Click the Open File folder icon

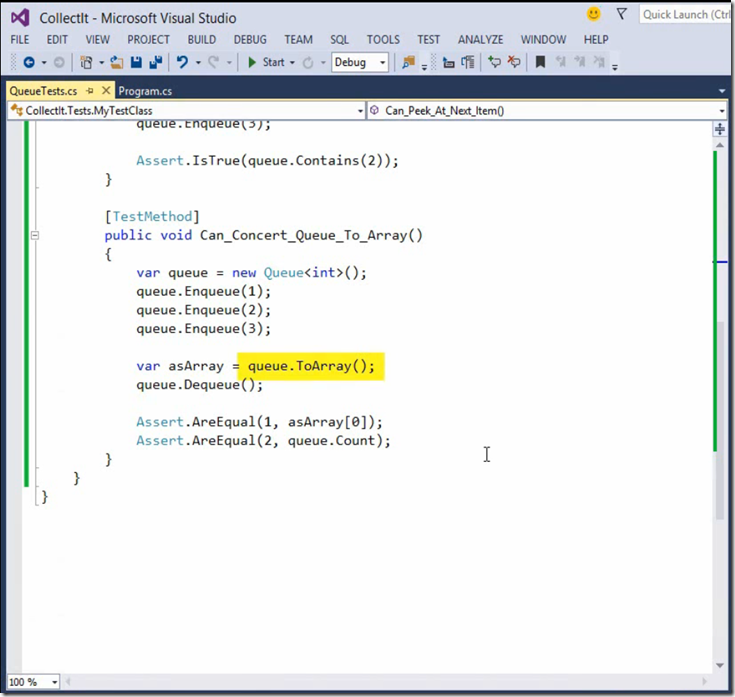pyautogui.click(x=116, y=62)
